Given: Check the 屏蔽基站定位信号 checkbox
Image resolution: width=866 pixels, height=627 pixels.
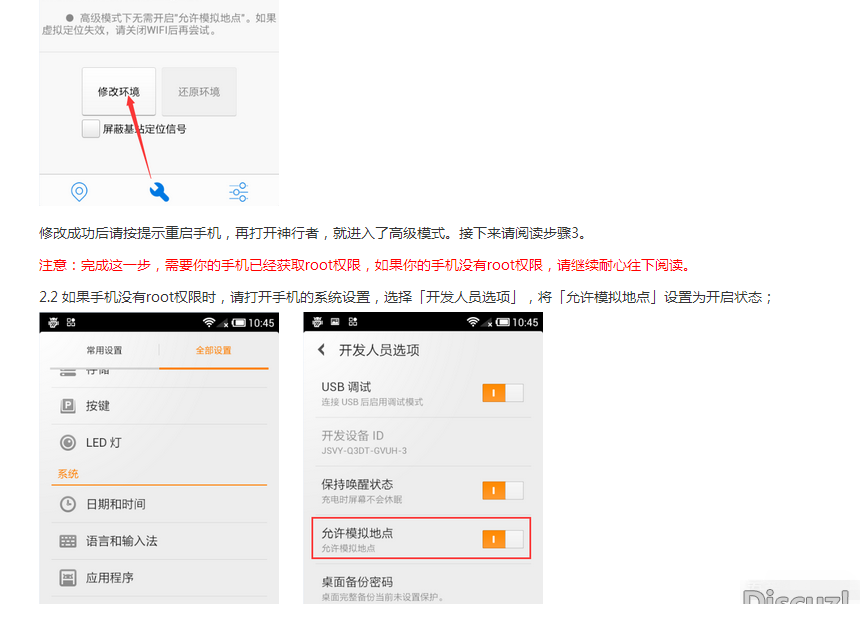Looking at the screenshot, I should [x=91, y=129].
